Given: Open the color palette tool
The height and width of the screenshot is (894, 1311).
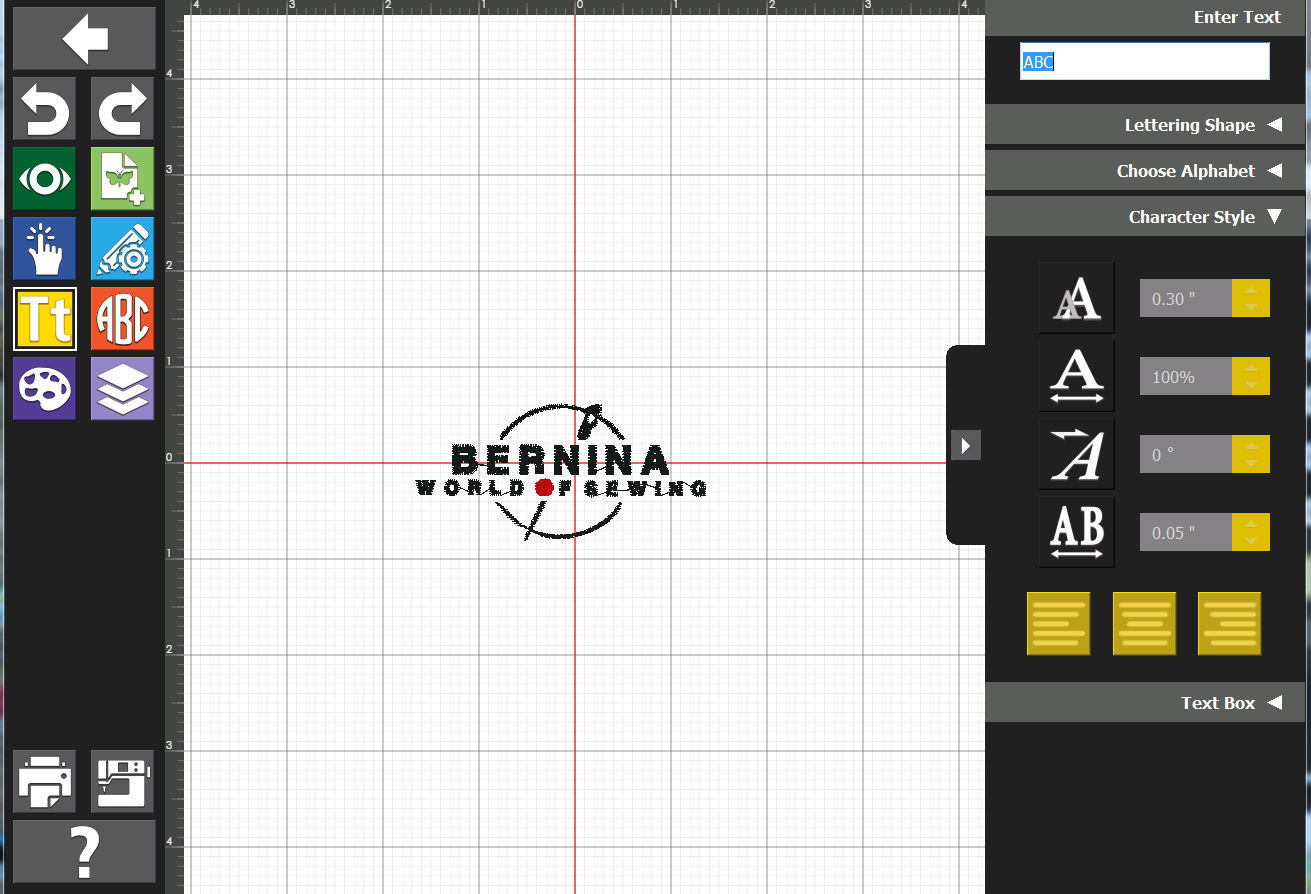Looking at the screenshot, I should 44,388.
